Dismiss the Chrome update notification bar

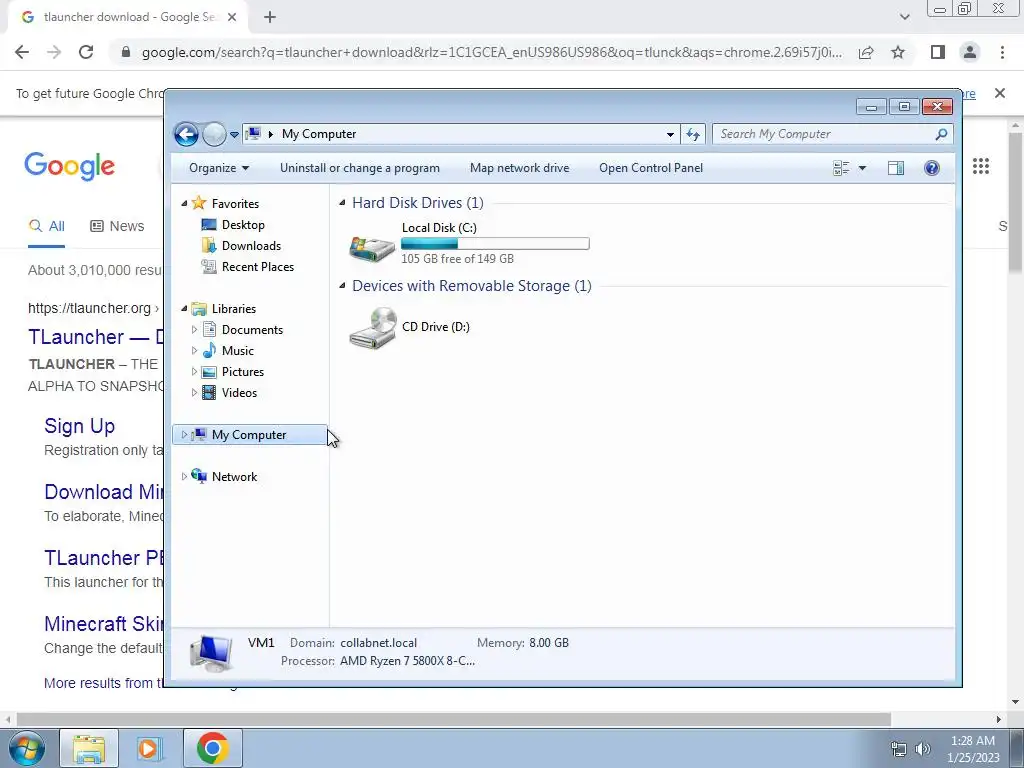(x=1000, y=93)
